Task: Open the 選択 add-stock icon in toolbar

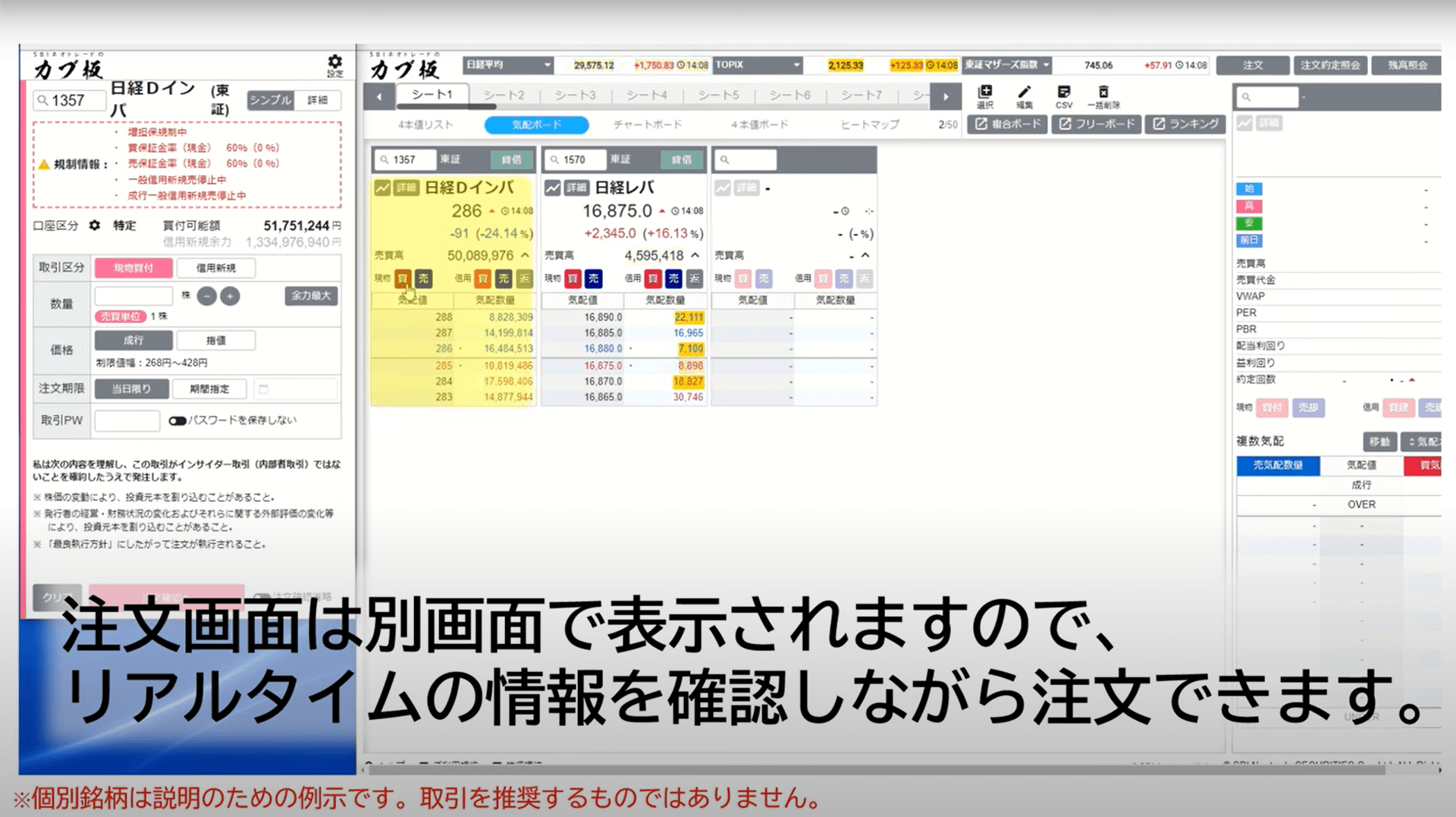Action: [x=985, y=96]
